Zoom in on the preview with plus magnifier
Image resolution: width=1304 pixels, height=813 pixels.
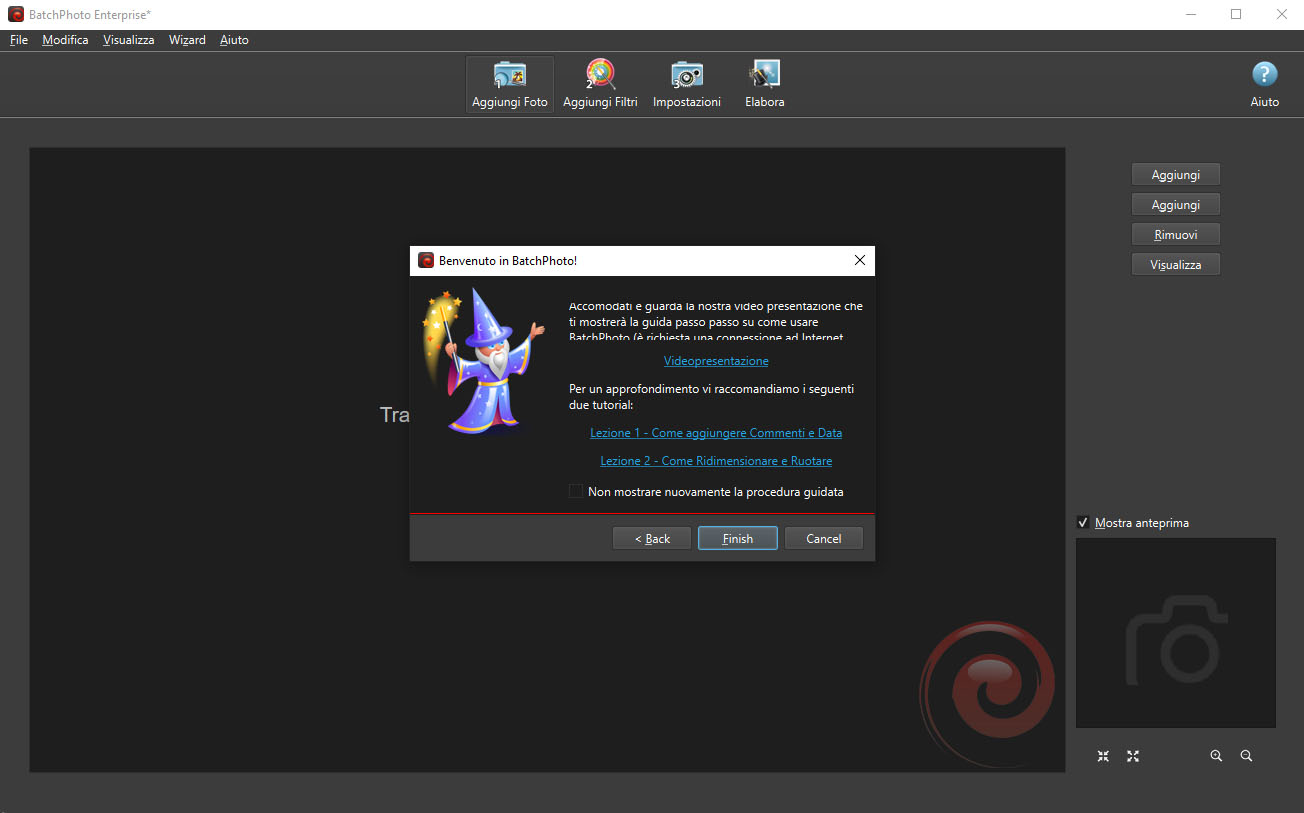click(x=1216, y=756)
